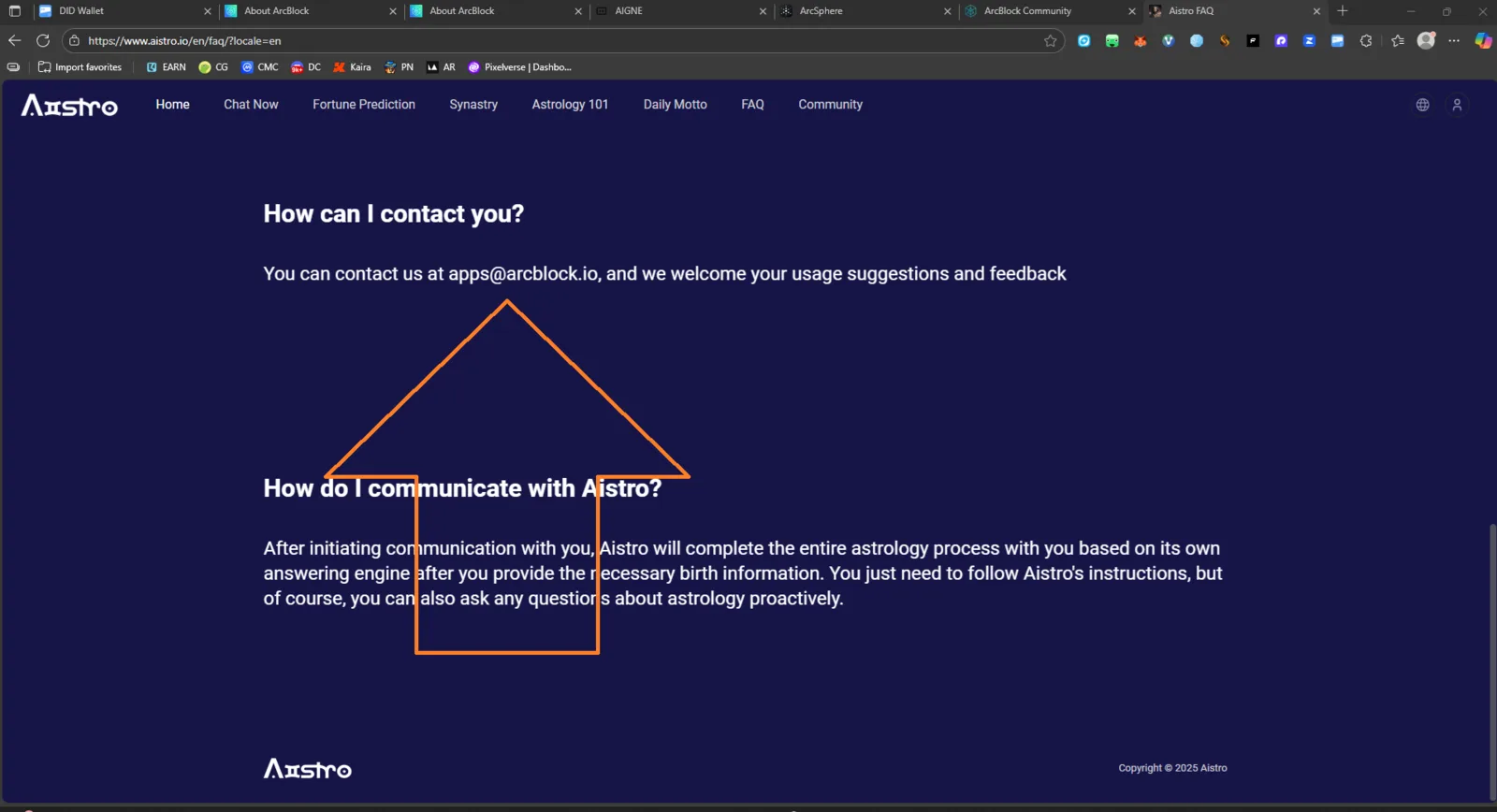Launch Copilot from the toolbar

[1483, 40]
